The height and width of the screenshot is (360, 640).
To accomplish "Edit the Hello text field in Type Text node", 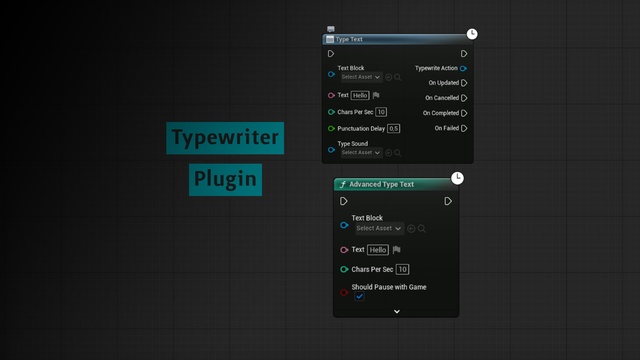I will 360,96.
